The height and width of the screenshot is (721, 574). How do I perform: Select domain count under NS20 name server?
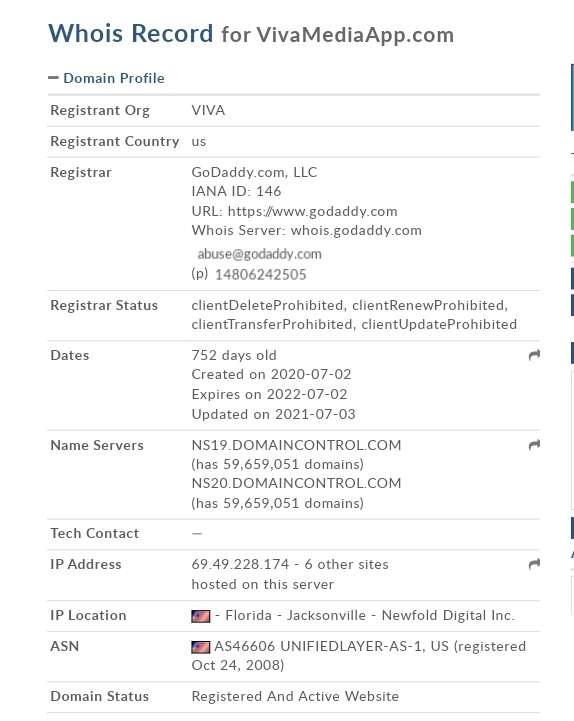[x=278, y=503]
